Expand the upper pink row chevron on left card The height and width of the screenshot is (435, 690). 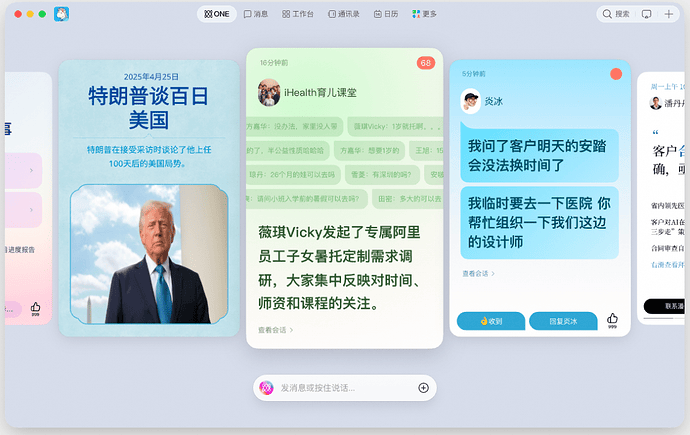coord(31,170)
